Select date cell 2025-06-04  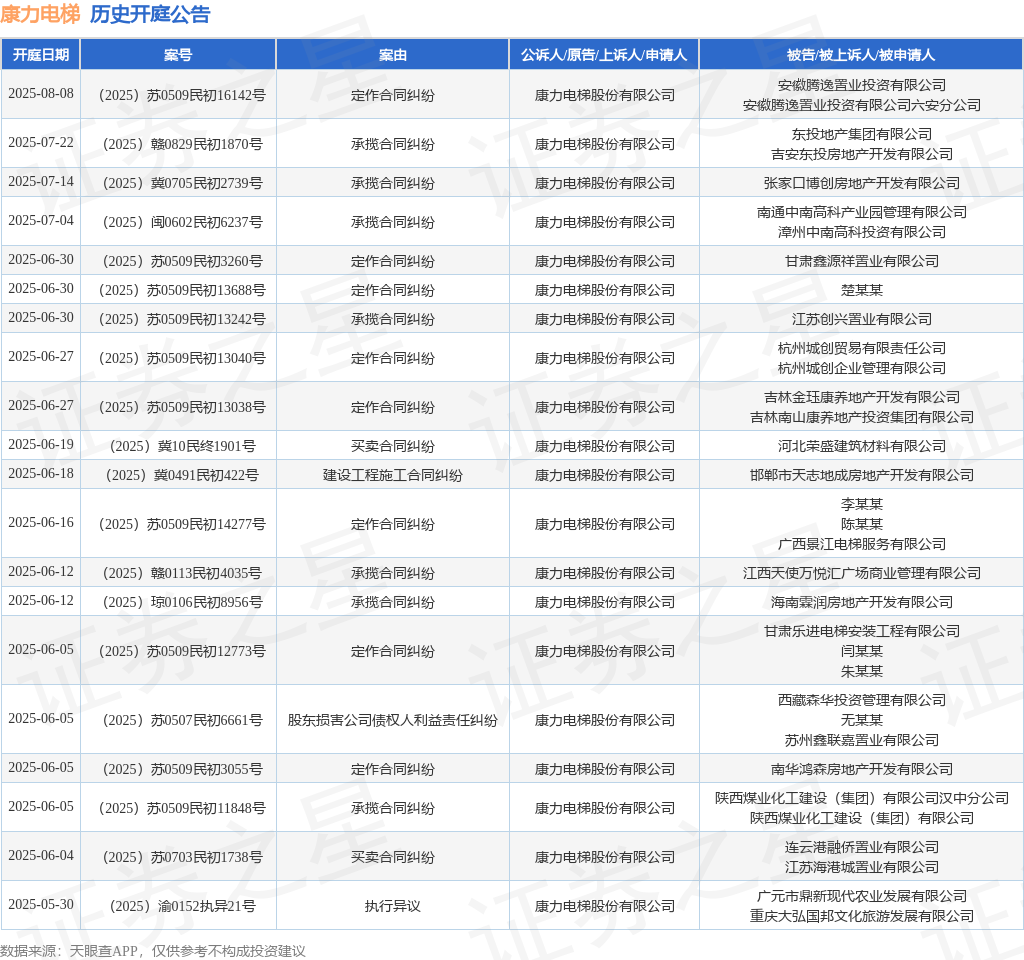click(40, 856)
